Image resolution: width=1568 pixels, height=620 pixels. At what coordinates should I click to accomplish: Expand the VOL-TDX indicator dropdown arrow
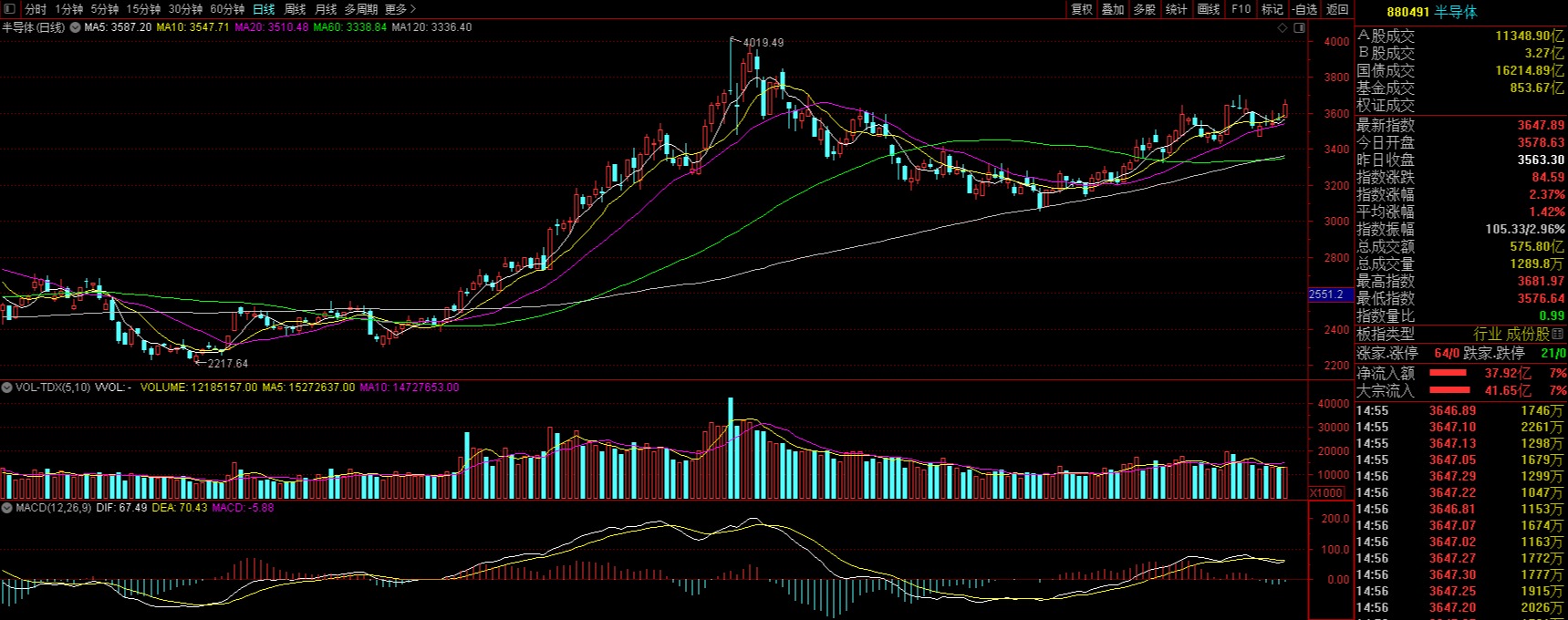pyautogui.click(x=7, y=387)
